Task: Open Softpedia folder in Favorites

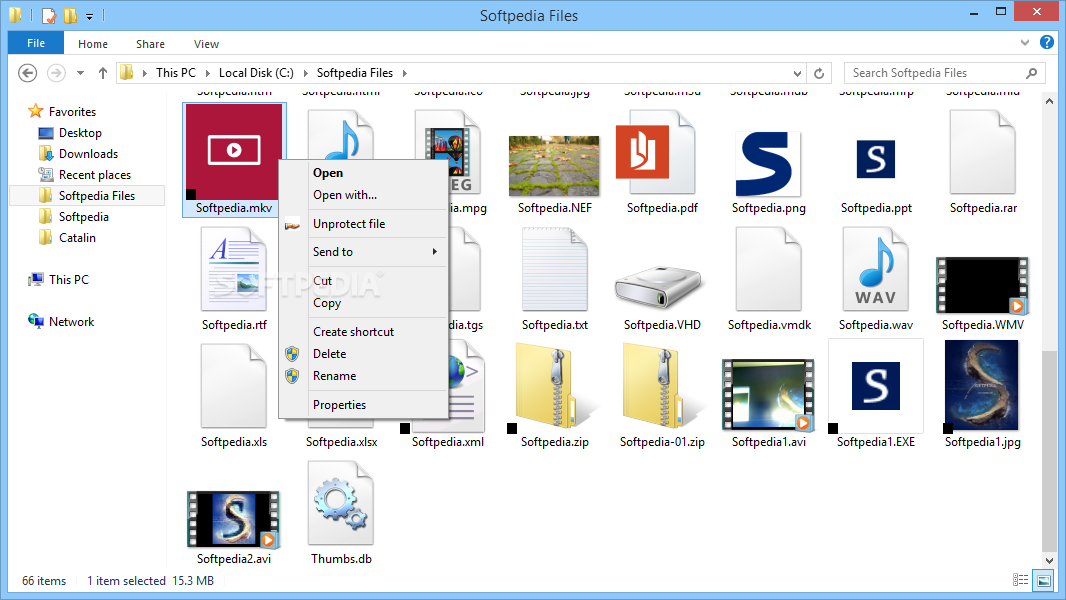Action: tap(84, 217)
